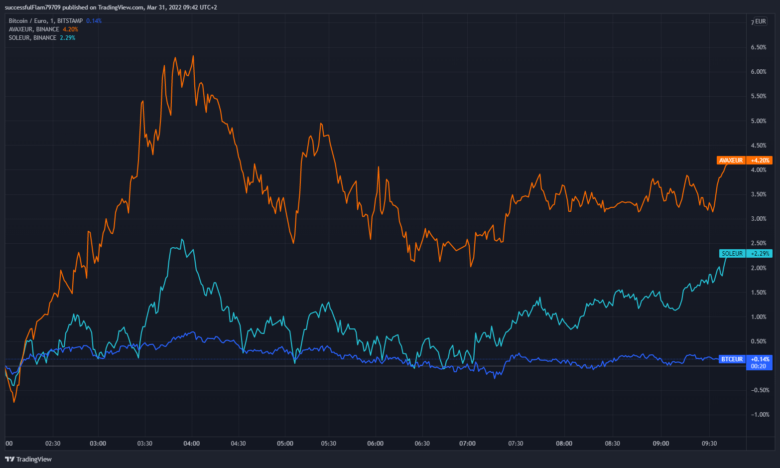Click the 06:30 time axis marker
The width and height of the screenshot is (780, 468).
click(422, 444)
